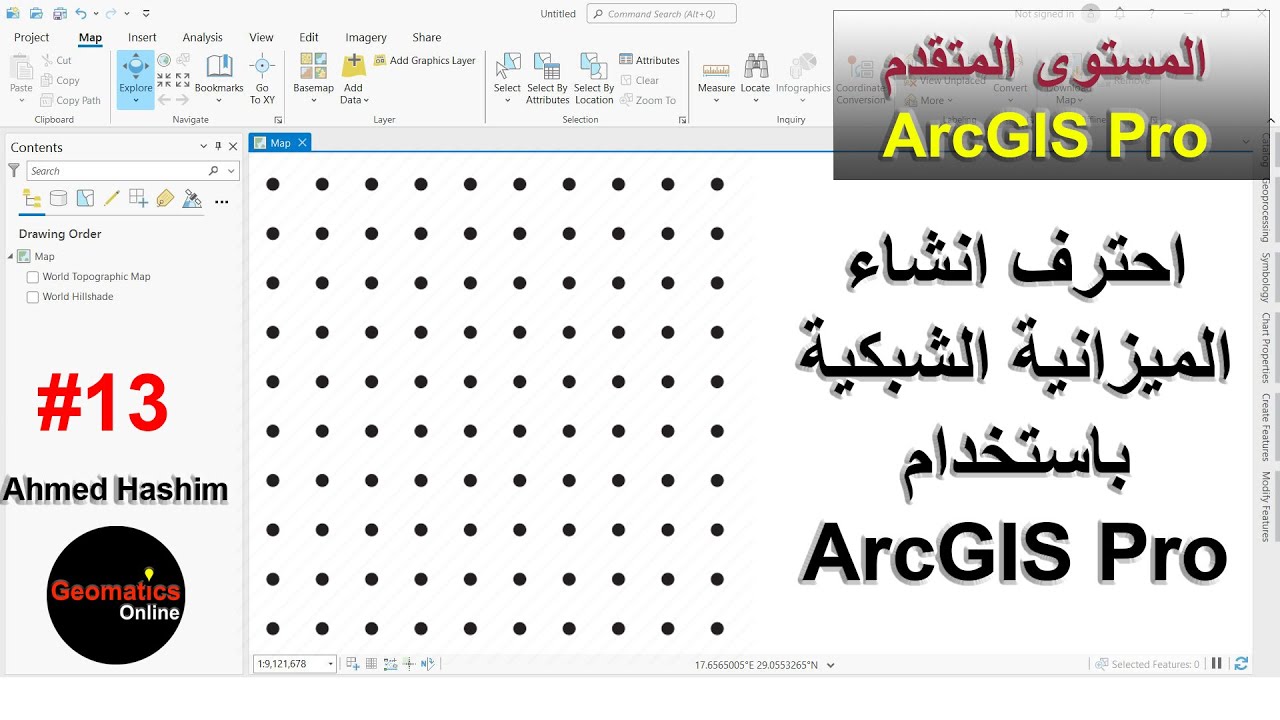Switch to the Share ribbon tab
This screenshot has width=1280, height=720.
(427, 37)
